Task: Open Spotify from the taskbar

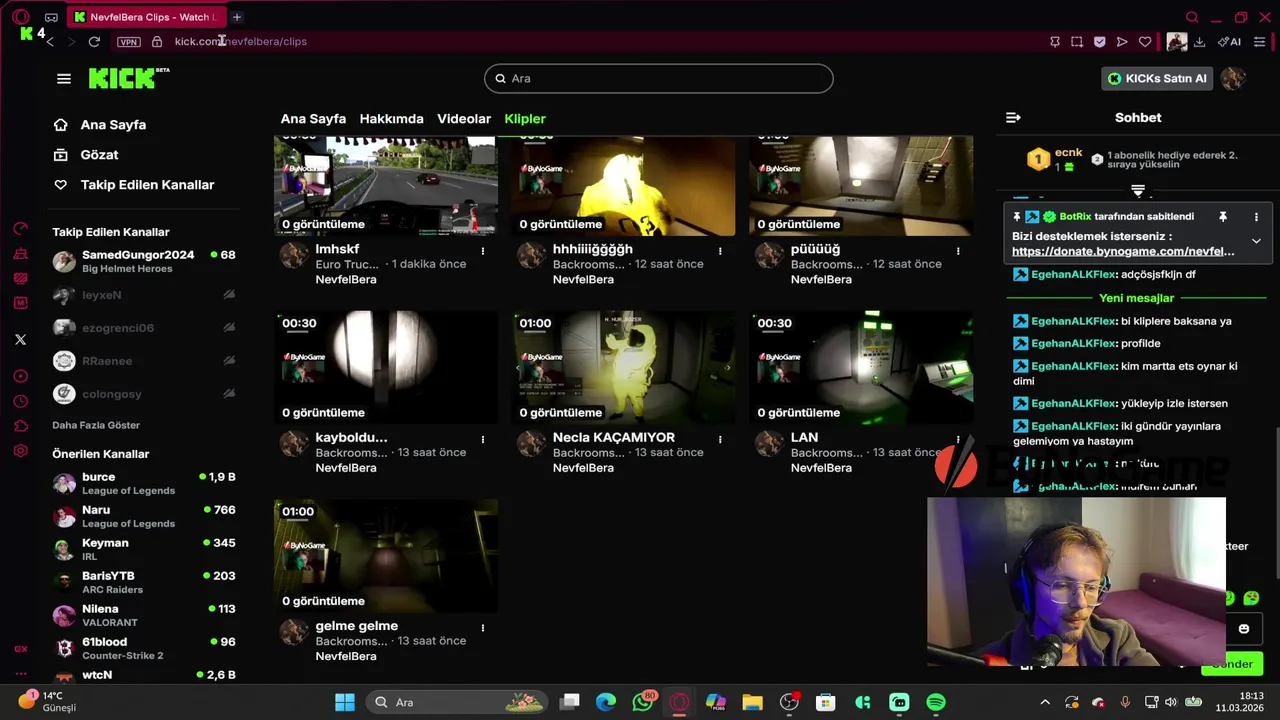Action: click(x=936, y=702)
